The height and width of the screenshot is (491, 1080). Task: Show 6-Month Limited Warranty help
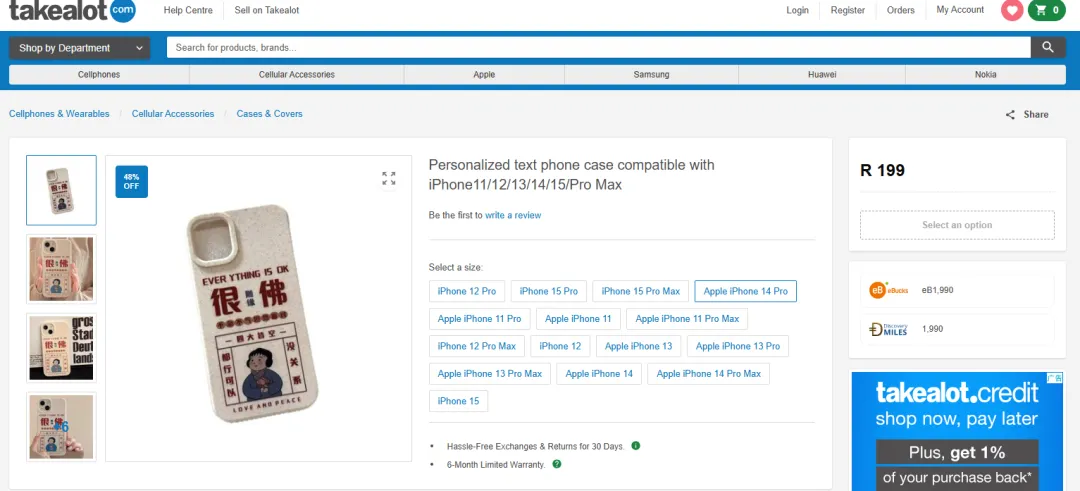click(557, 464)
